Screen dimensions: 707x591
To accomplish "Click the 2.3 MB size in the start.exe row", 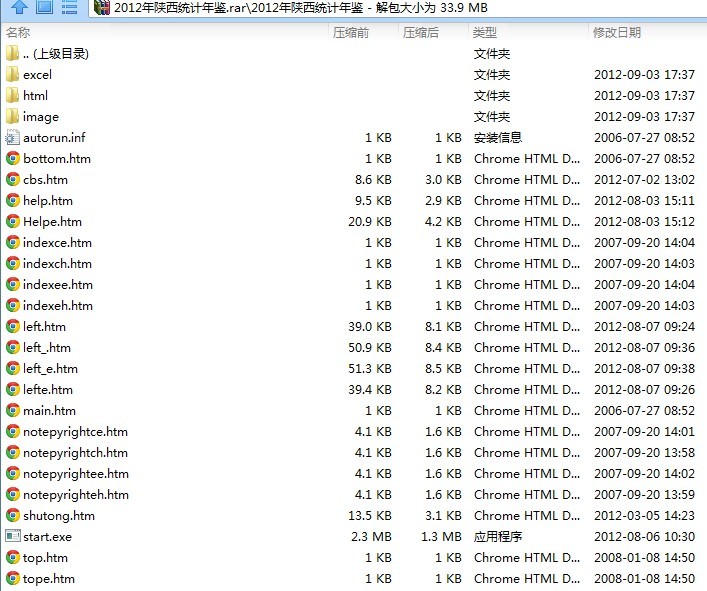I will [x=371, y=536].
